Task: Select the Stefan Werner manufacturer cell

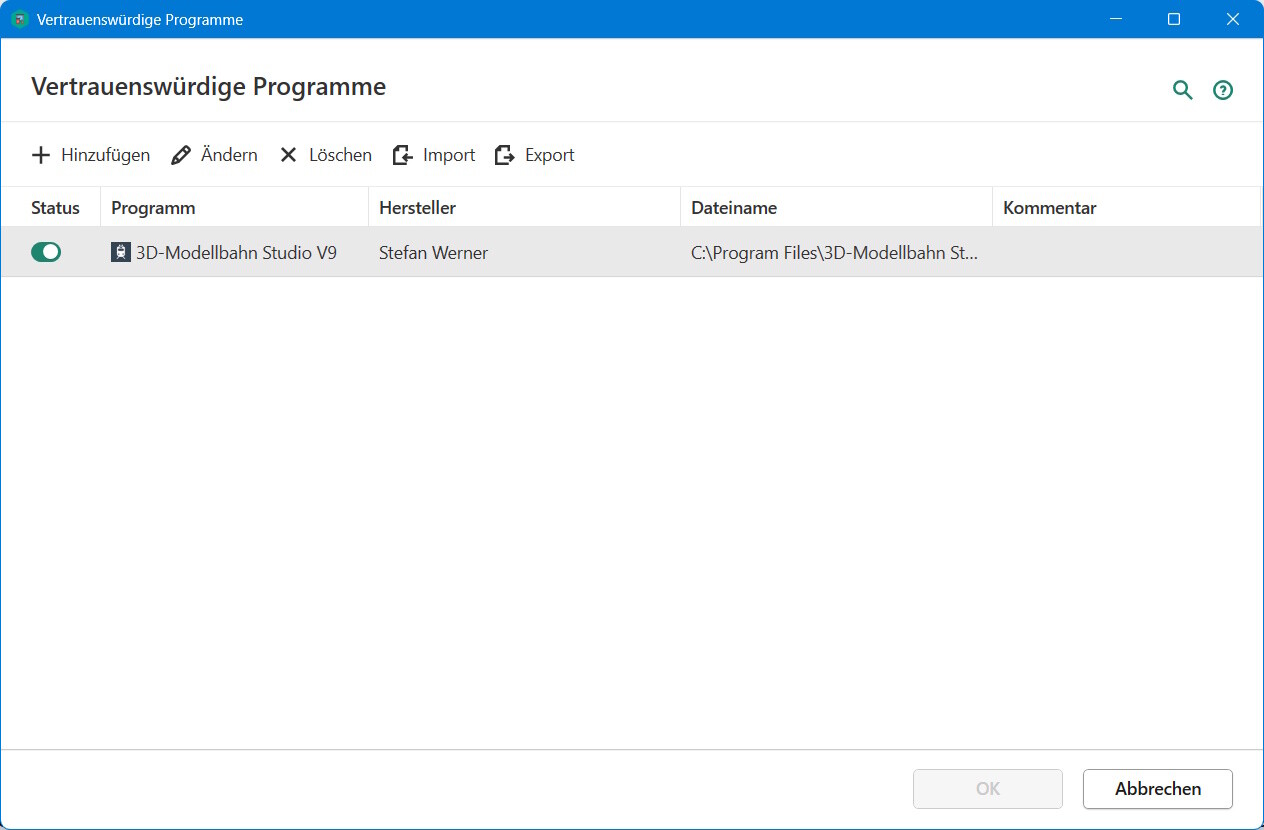Action: point(433,253)
